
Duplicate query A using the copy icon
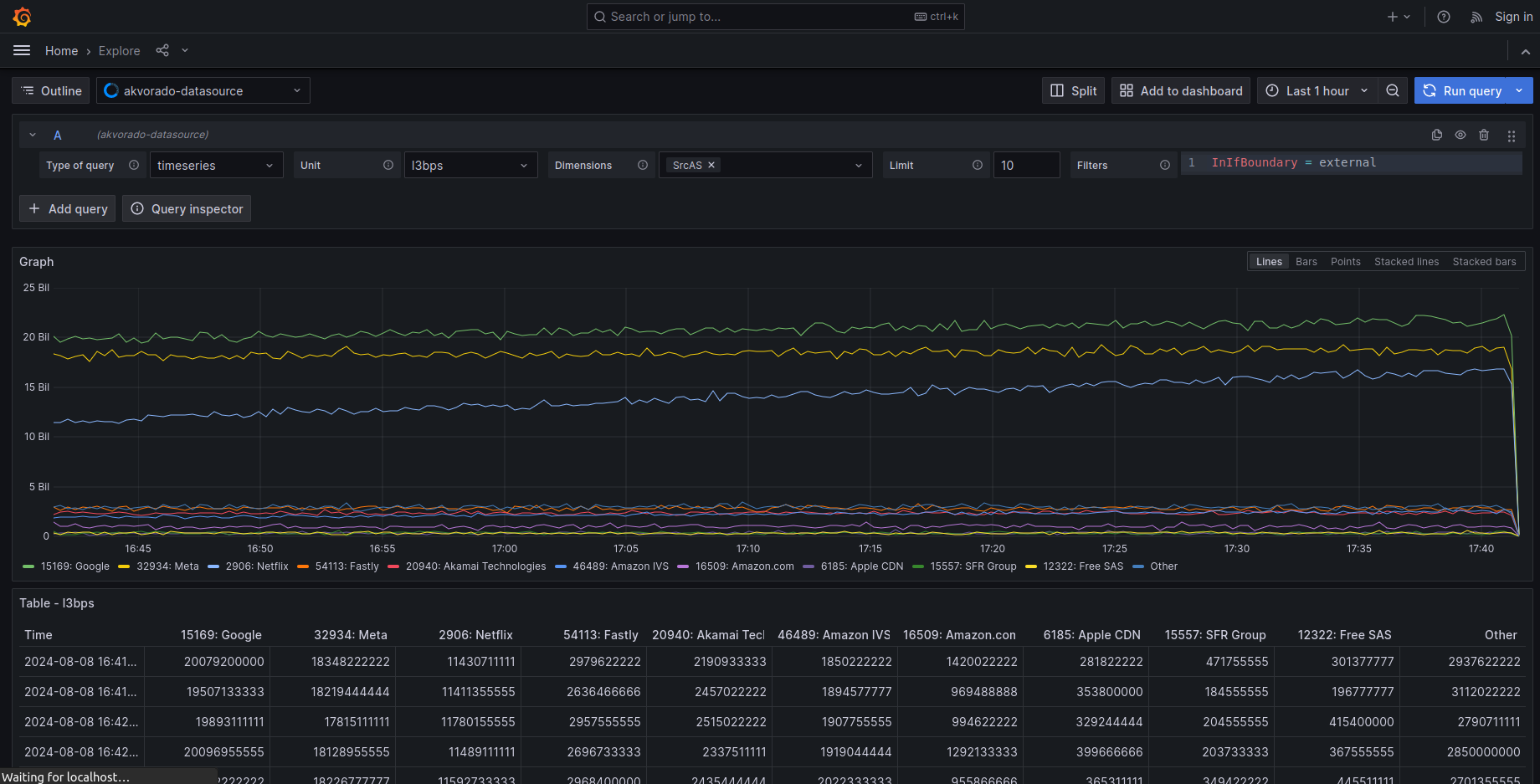coord(1436,135)
